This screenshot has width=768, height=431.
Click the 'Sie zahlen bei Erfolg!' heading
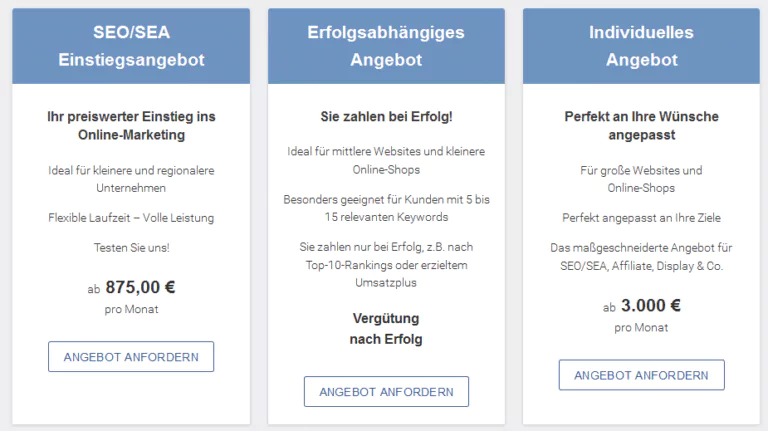click(x=386, y=116)
